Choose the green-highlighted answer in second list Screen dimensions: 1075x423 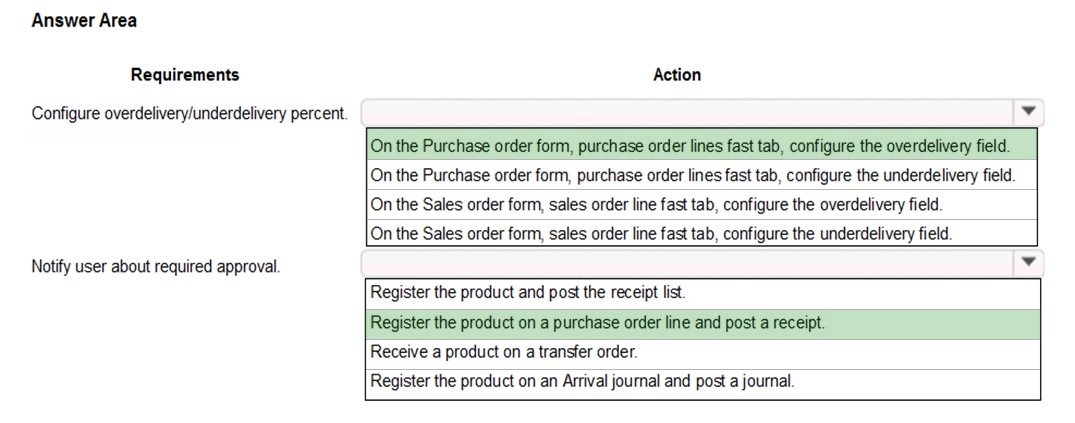coord(703,323)
